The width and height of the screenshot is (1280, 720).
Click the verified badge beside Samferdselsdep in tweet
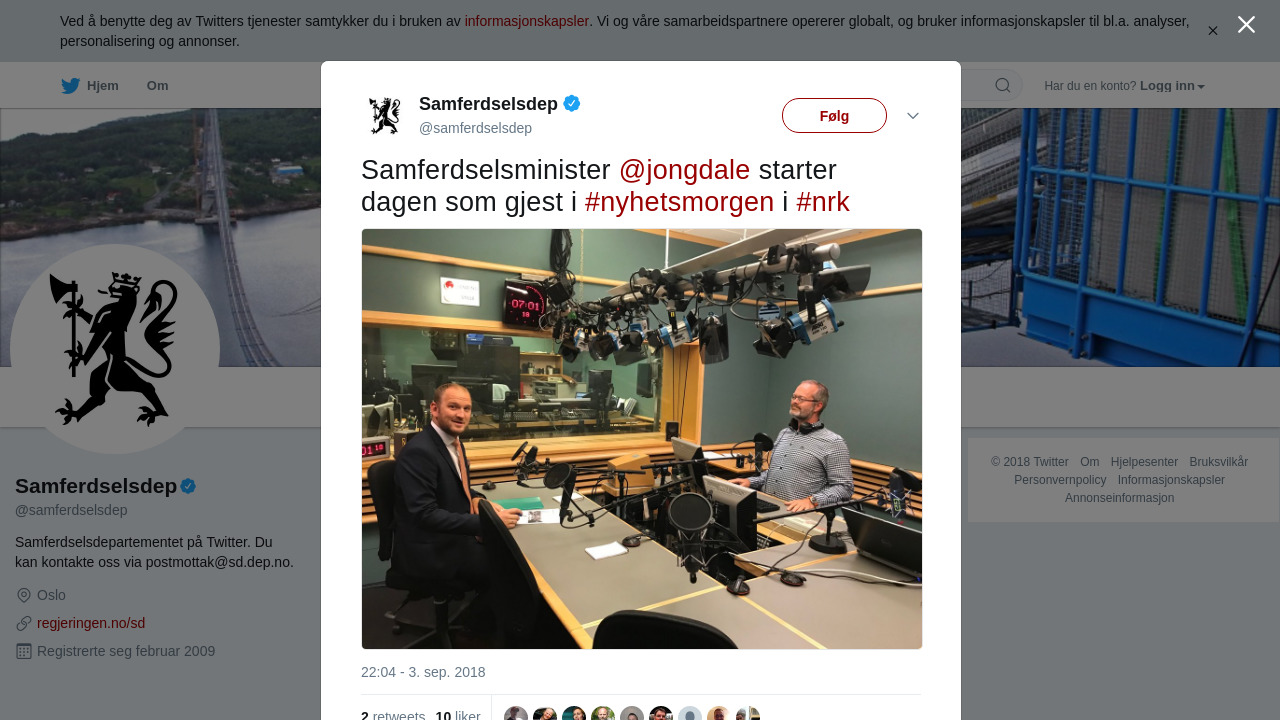(x=572, y=103)
